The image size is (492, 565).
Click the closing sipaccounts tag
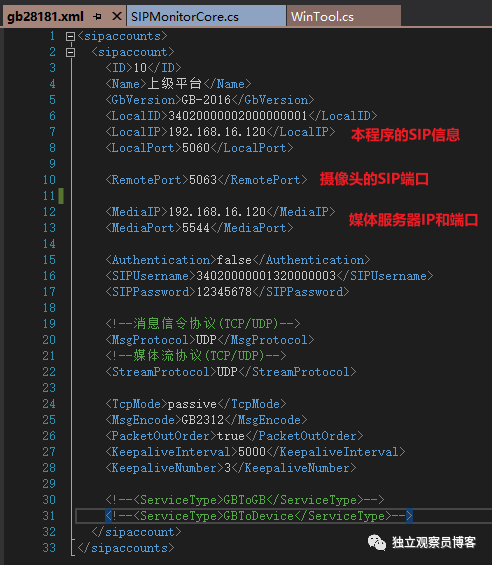coord(126,548)
